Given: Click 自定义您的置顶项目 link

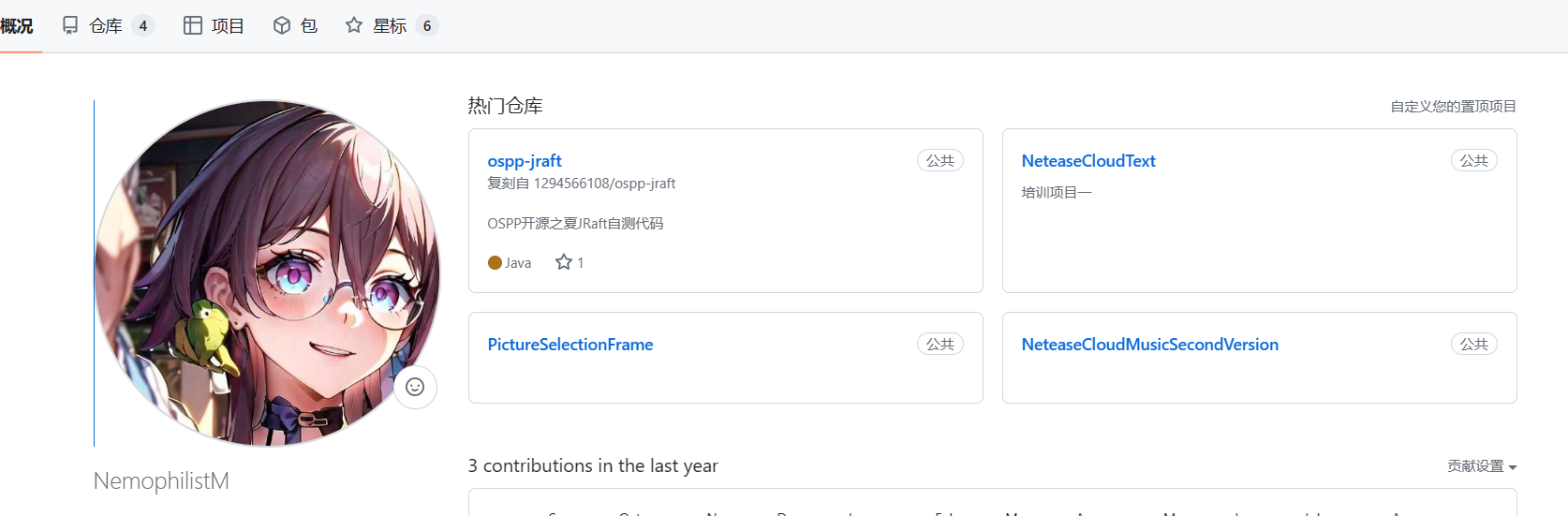Looking at the screenshot, I should 1453,107.
